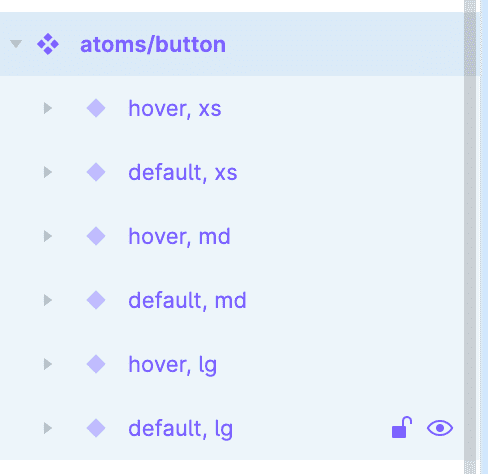
Task: Expand the default, lg variant
Action: tap(48, 428)
